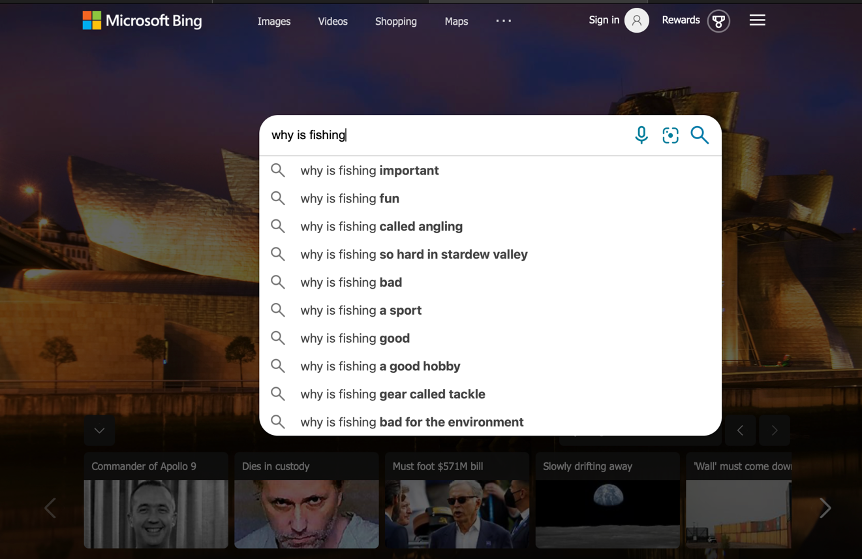
Task: Expand the more options ellipsis menu
Action: pyautogui.click(x=504, y=21)
